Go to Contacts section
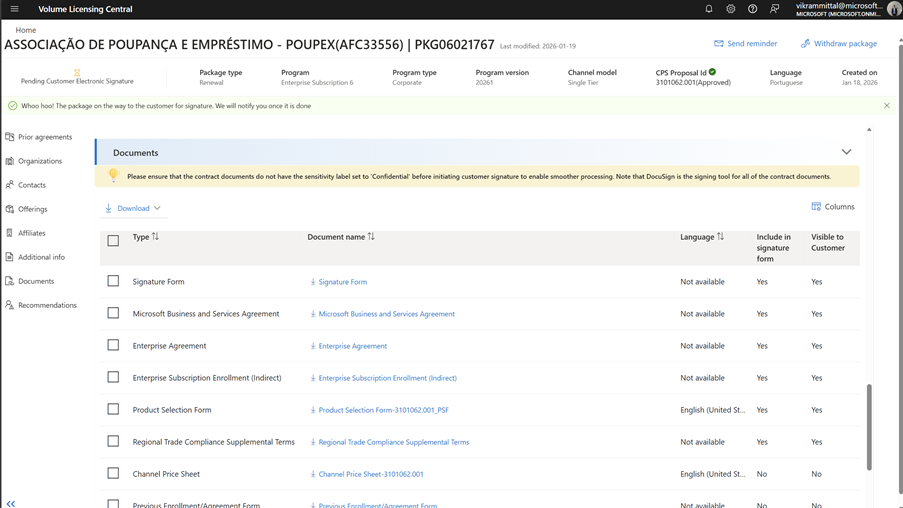Screen dimensions: 903x508 point(32,185)
